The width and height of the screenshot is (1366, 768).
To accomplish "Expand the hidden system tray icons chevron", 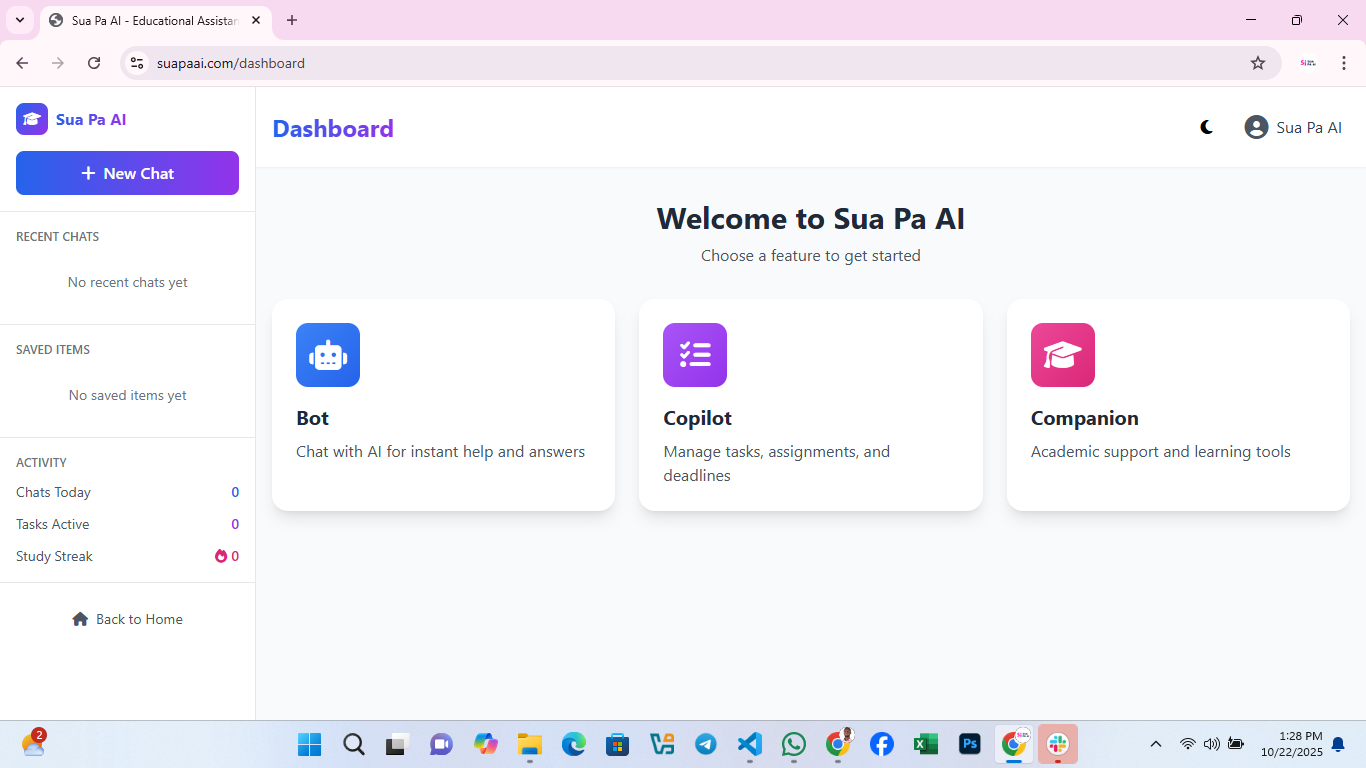I will [1156, 744].
